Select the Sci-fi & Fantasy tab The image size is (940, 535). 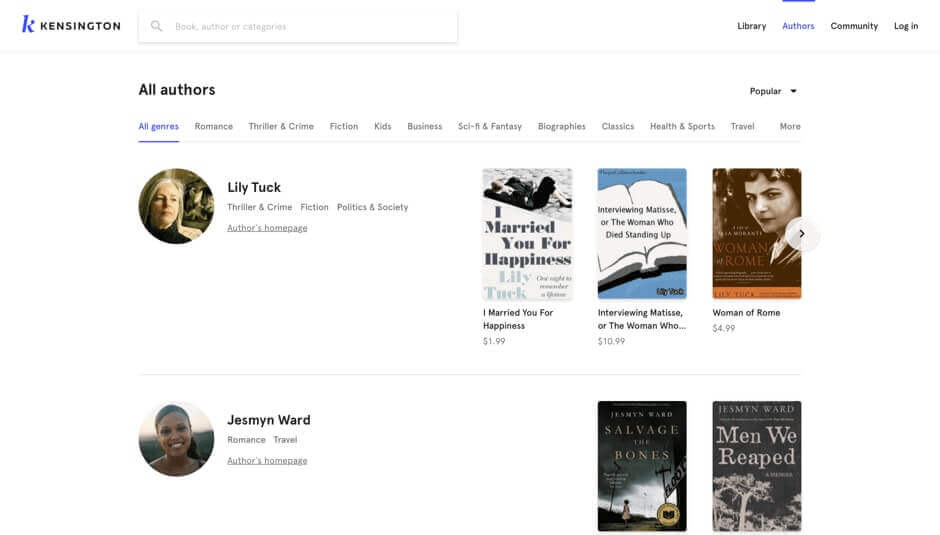pyautogui.click(x=489, y=127)
